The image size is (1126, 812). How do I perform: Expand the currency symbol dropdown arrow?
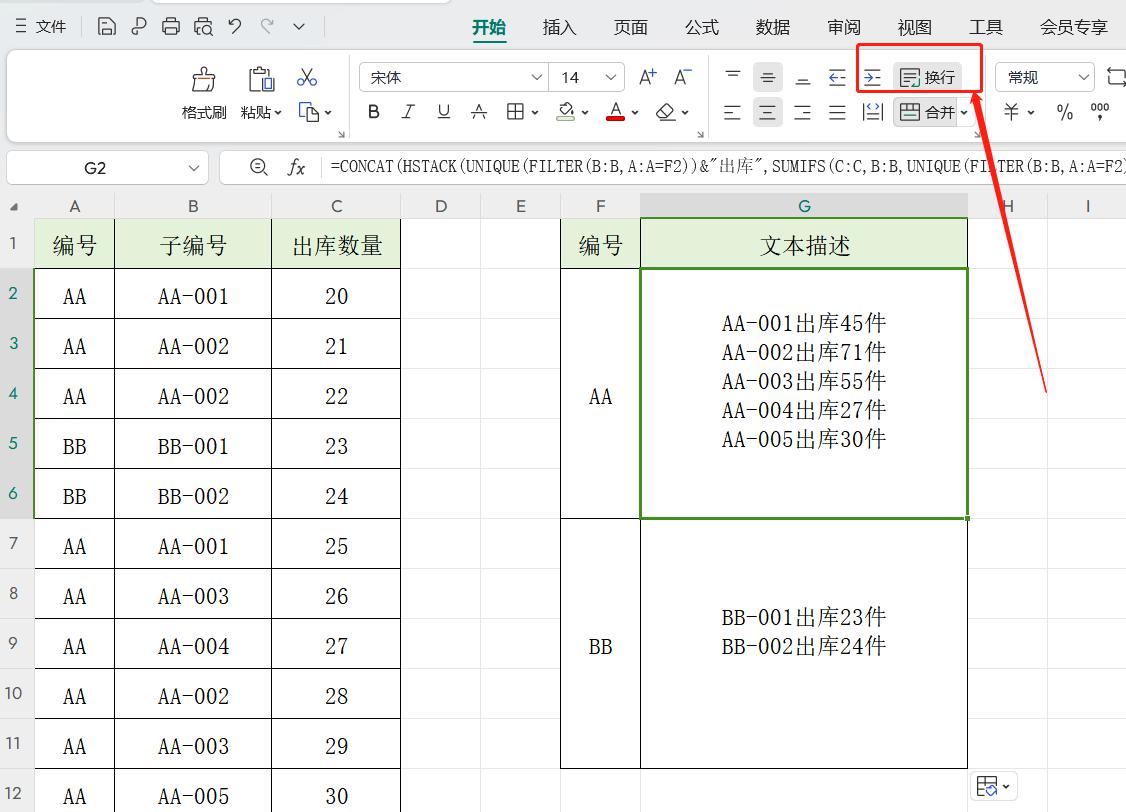(x=1030, y=112)
